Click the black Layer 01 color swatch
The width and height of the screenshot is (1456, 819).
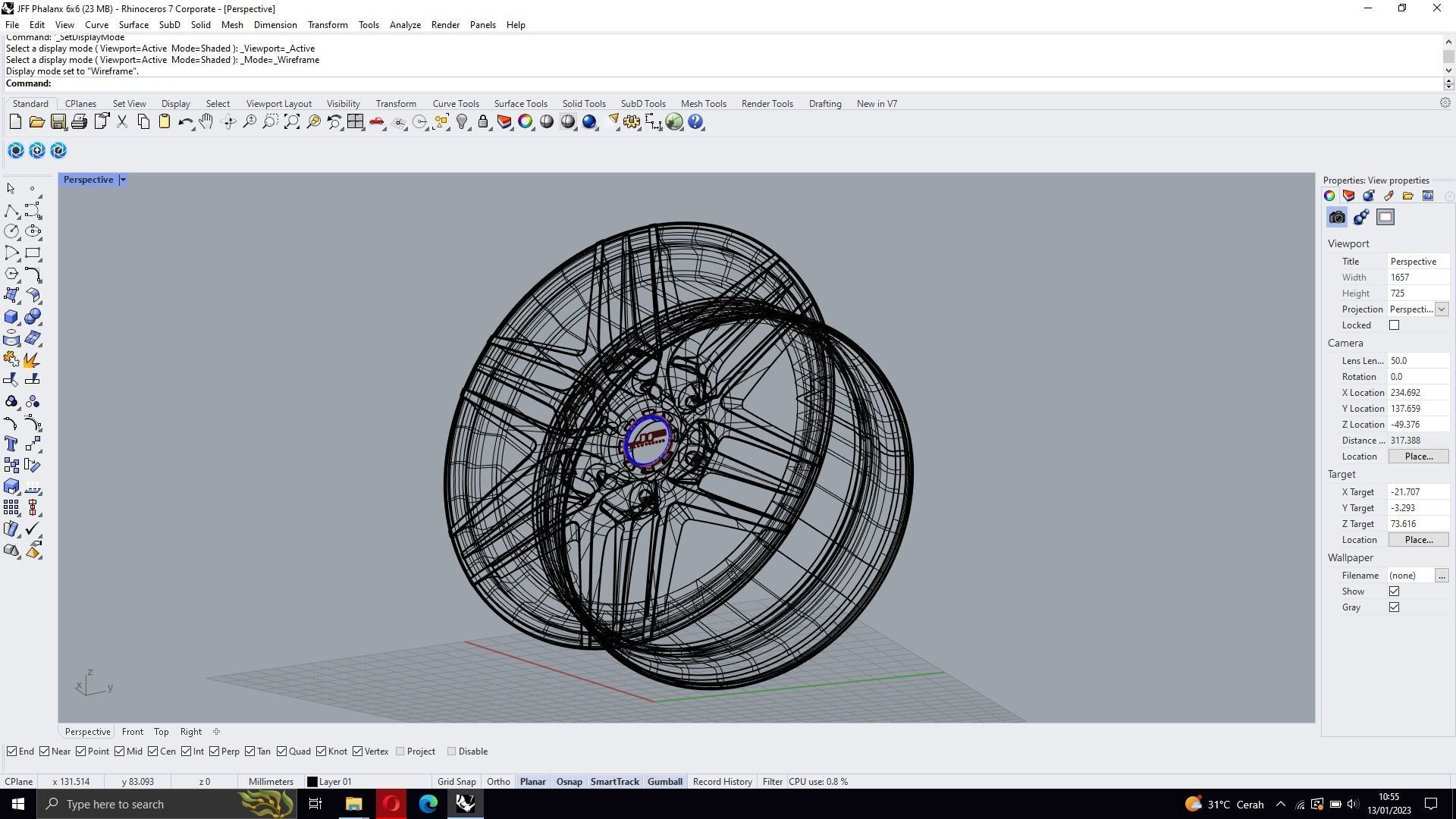tap(312, 782)
